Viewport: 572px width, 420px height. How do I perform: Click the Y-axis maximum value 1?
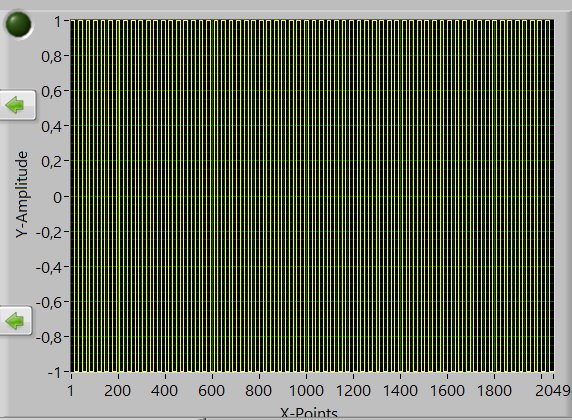(x=58, y=22)
